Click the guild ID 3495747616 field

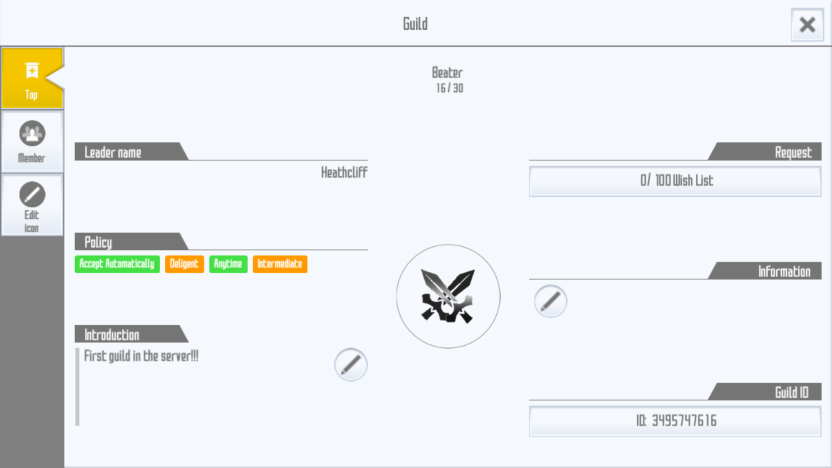tap(675, 421)
